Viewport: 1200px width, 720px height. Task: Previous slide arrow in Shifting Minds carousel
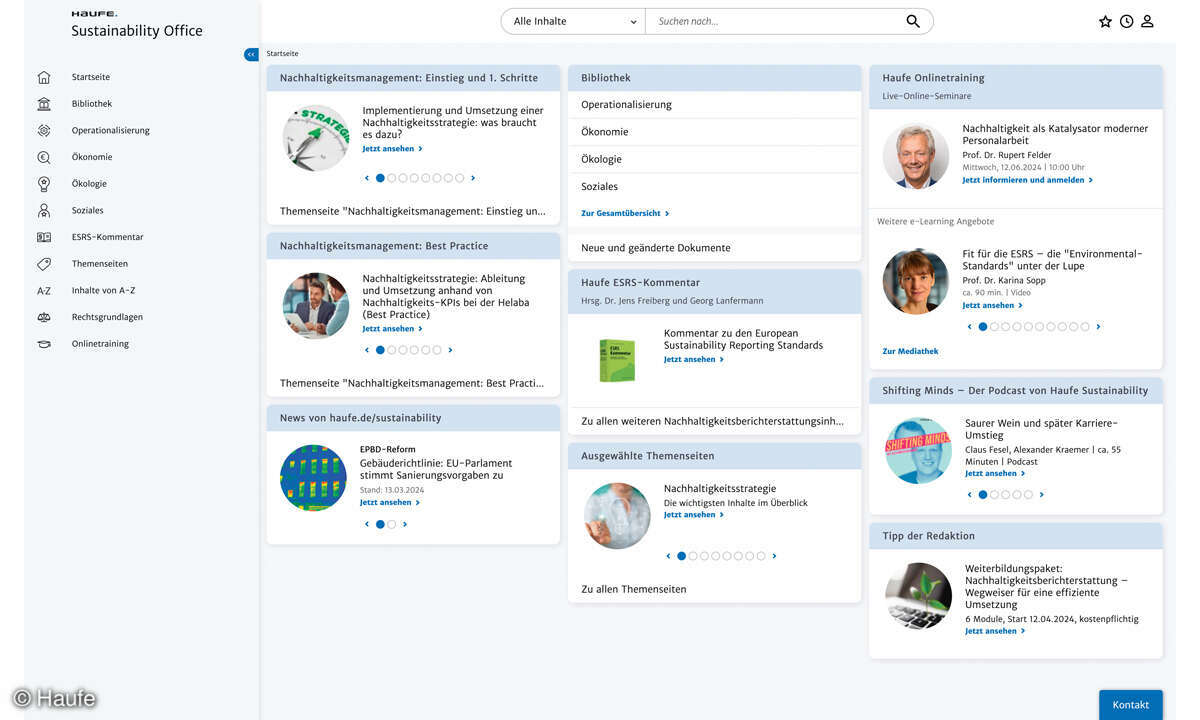tap(969, 495)
